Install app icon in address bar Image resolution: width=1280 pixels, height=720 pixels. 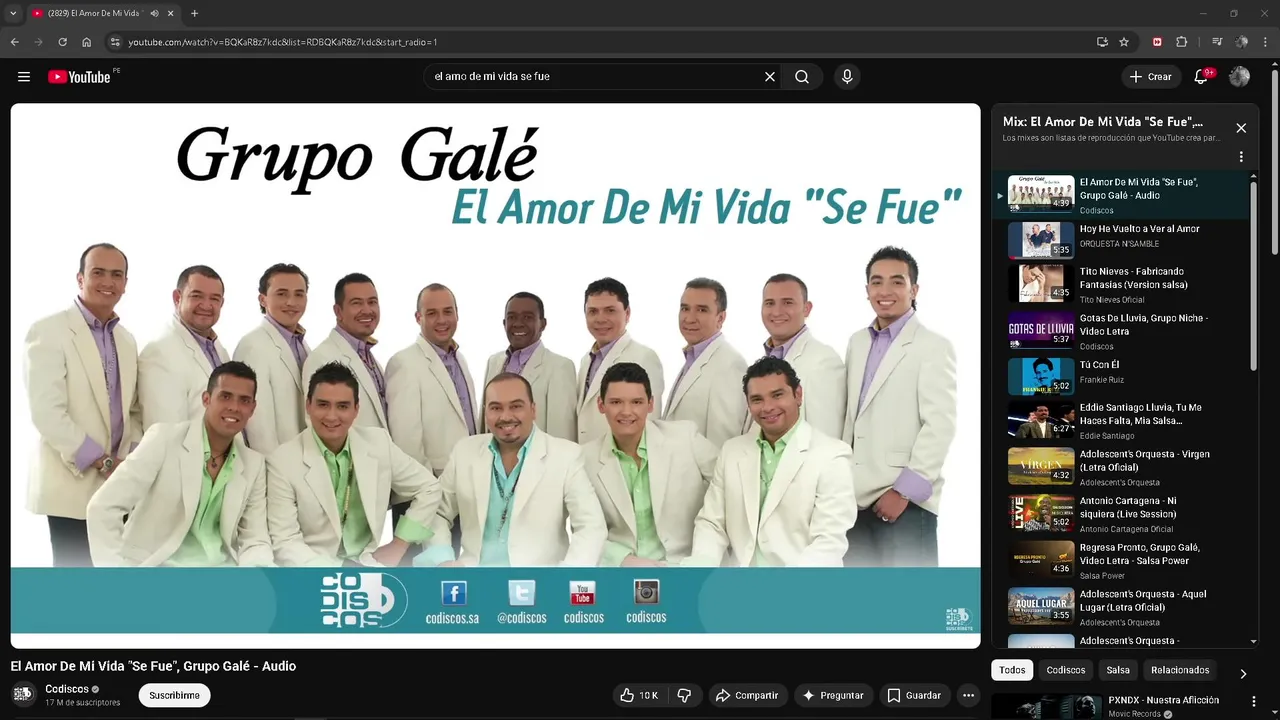(x=1102, y=42)
